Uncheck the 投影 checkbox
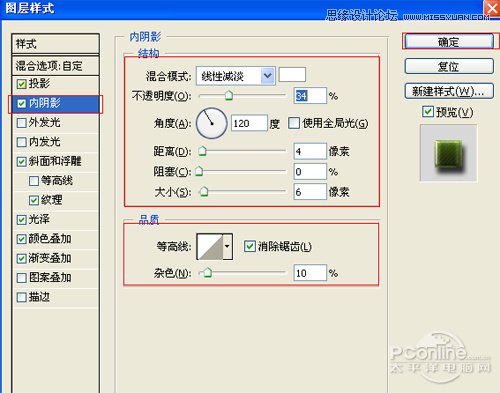The image size is (500, 393). point(22,84)
